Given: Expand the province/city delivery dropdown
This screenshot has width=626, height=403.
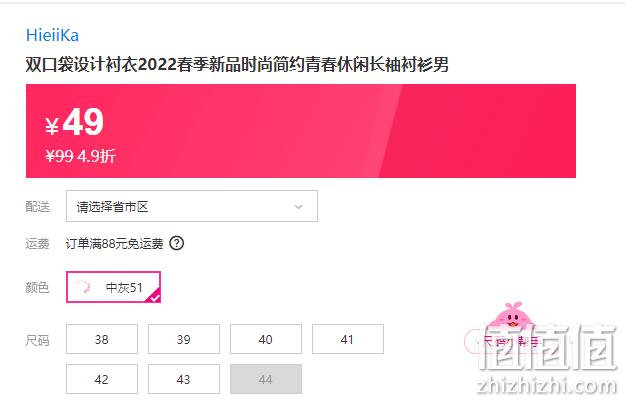Looking at the screenshot, I should [x=192, y=206].
